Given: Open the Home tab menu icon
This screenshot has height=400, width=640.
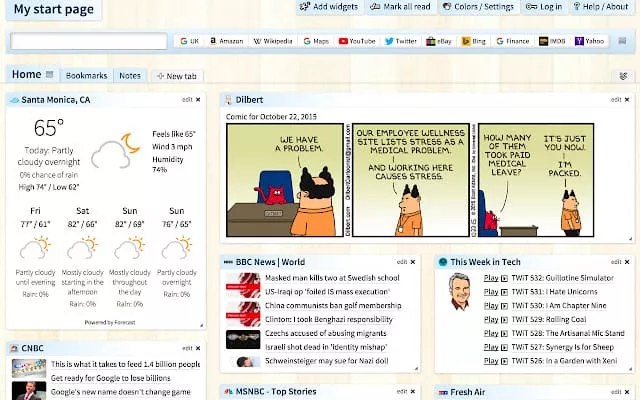Looking at the screenshot, I should 50,75.
